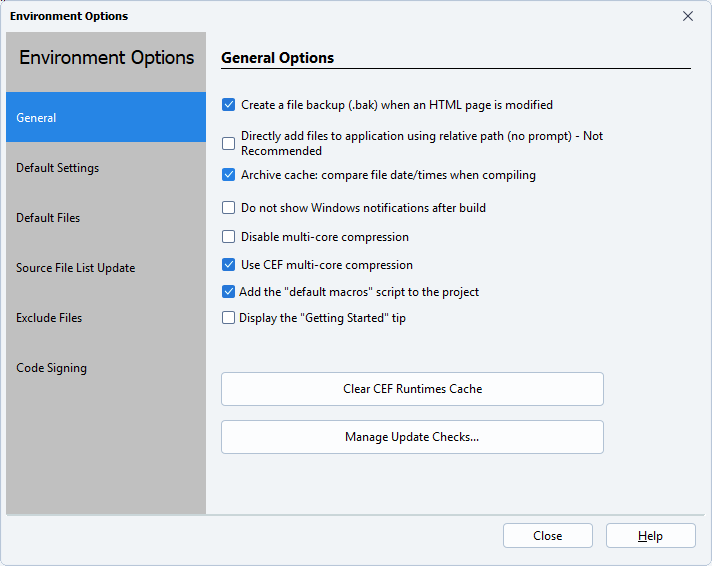Switch to Default Files page
The width and height of the screenshot is (712, 566).
105,218
